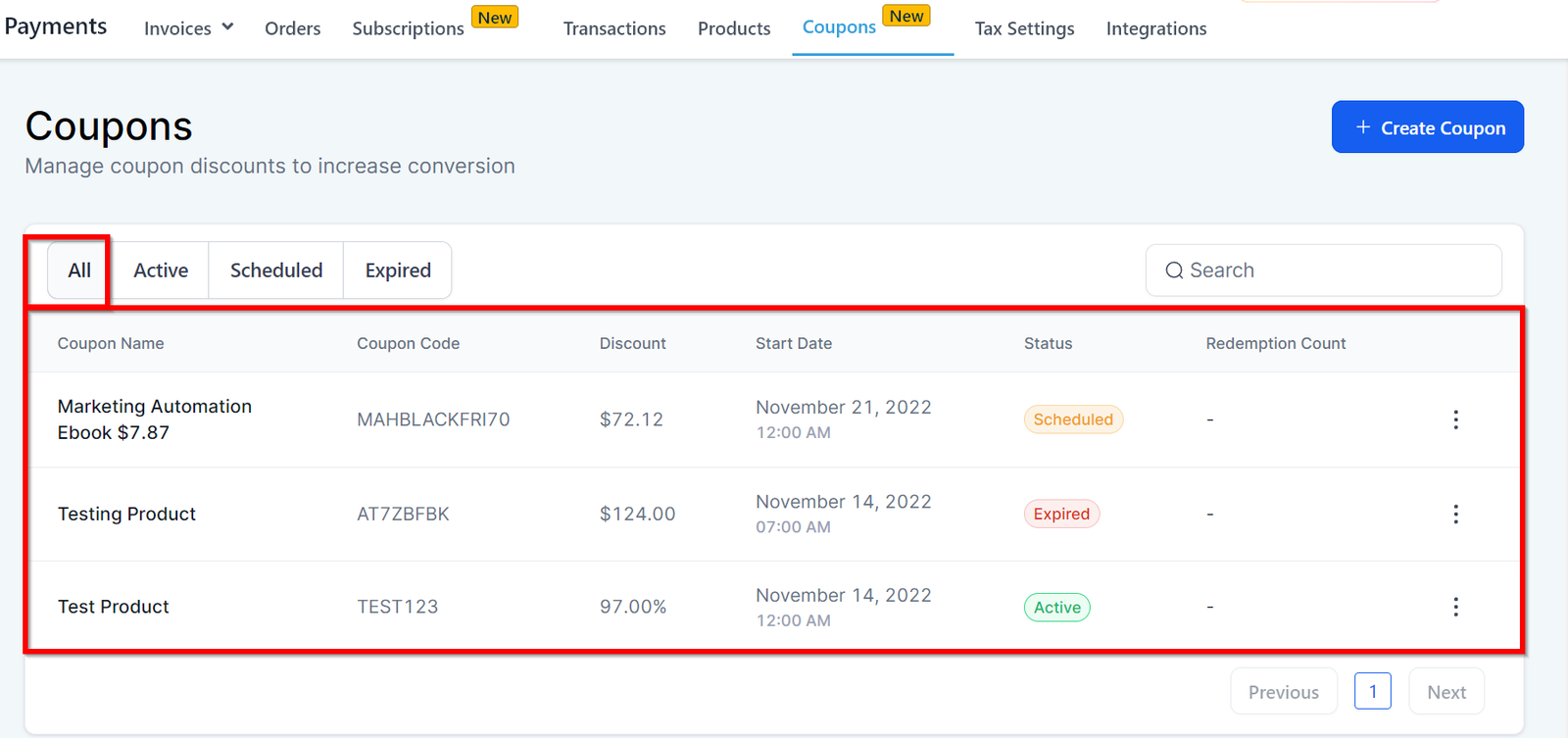Open Tax Settings
This screenshot has width=1568, height=738.
pos(1024,28)
